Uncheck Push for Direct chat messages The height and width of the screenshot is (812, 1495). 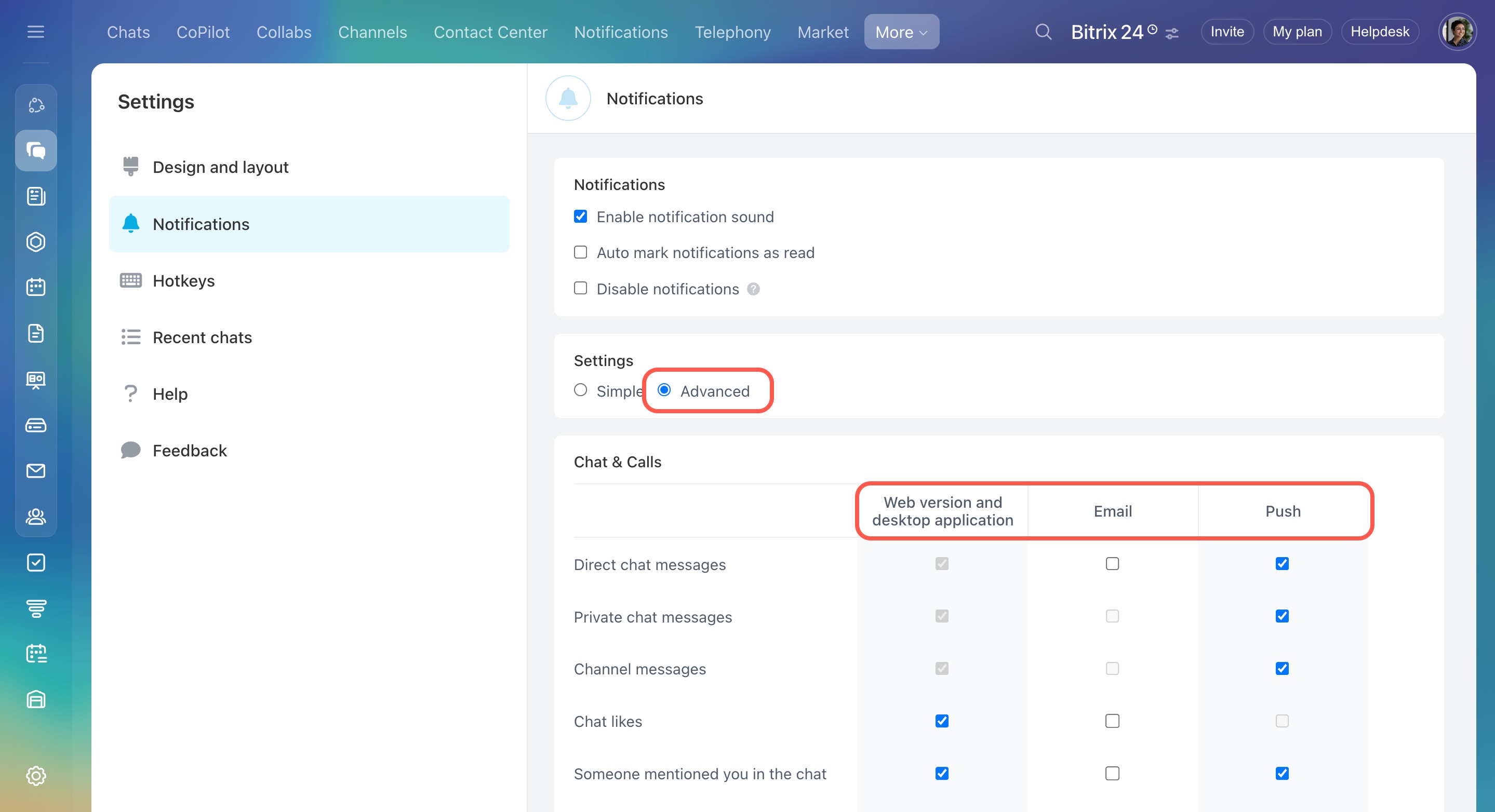tap(1282, 564)
